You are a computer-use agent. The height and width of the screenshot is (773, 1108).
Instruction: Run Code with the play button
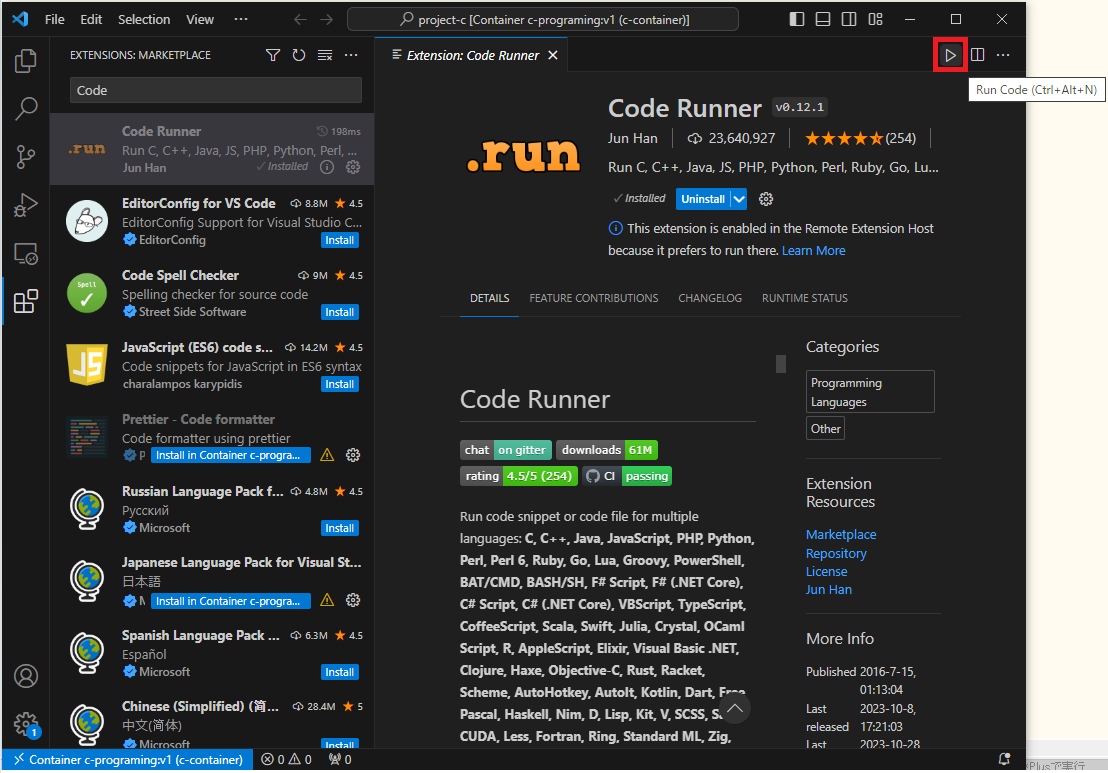click(950, 55)
